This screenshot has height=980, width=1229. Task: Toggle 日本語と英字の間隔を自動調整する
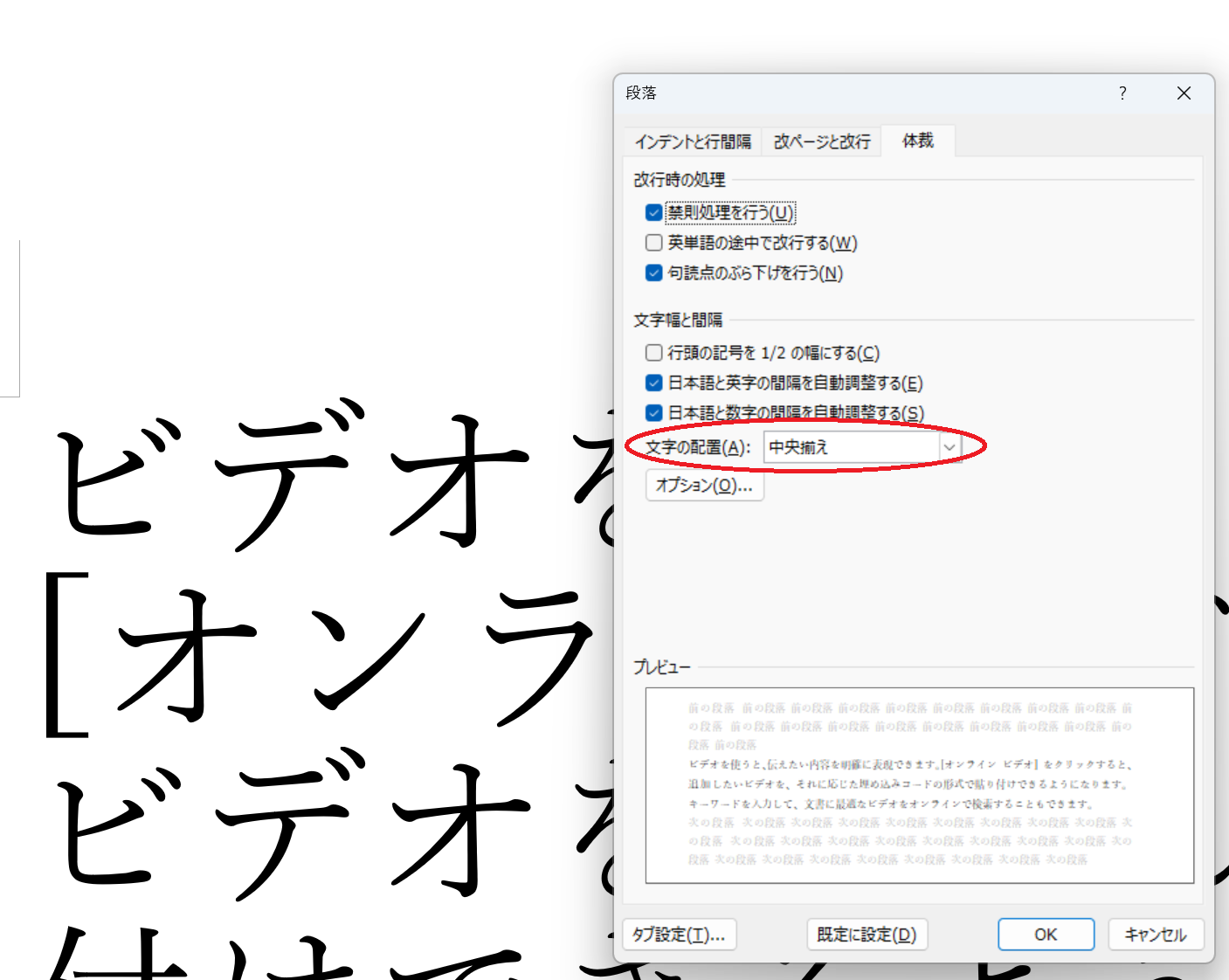click(653, 383)
